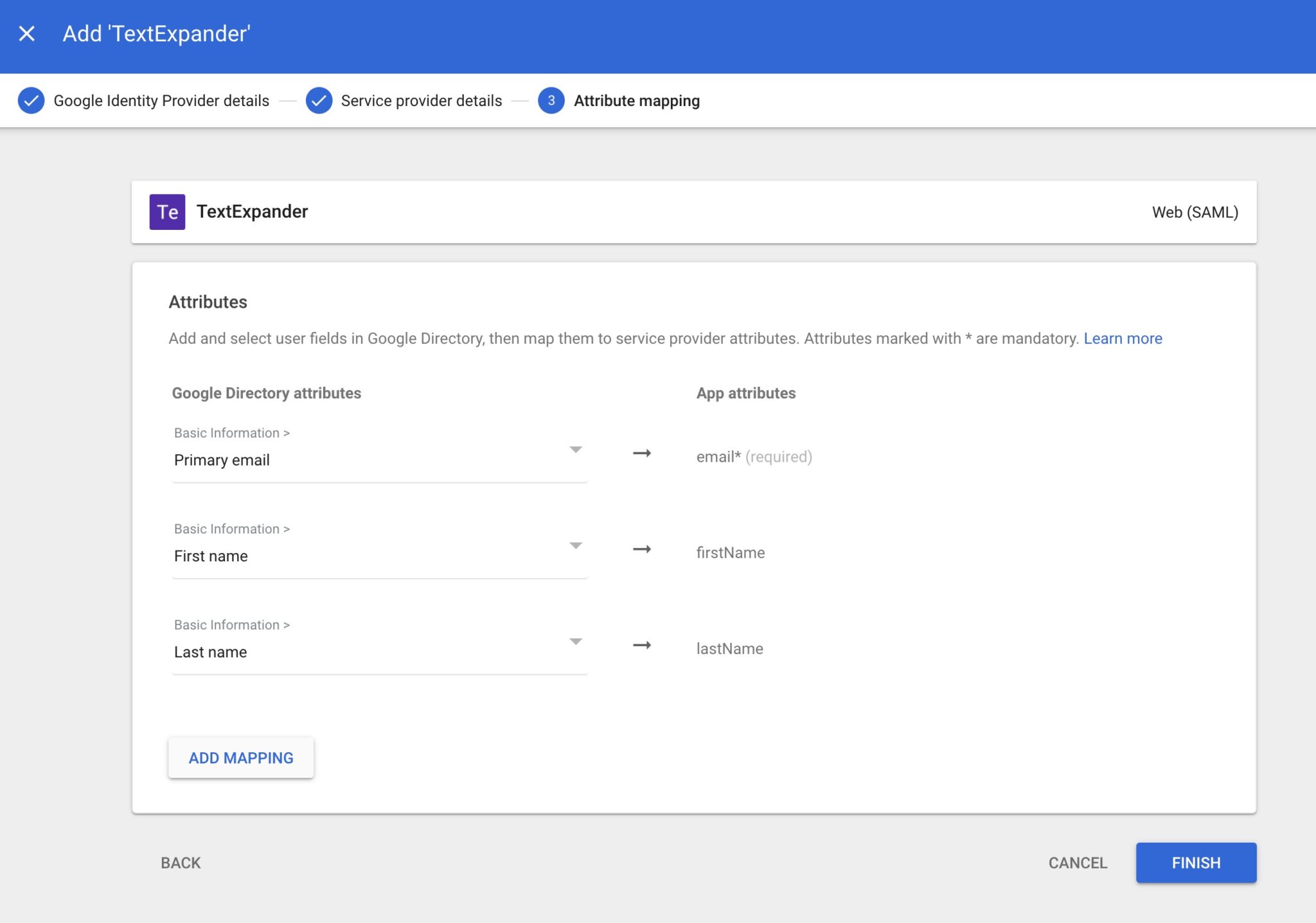Click the firstName app attribute text

[x=731, y=552]
